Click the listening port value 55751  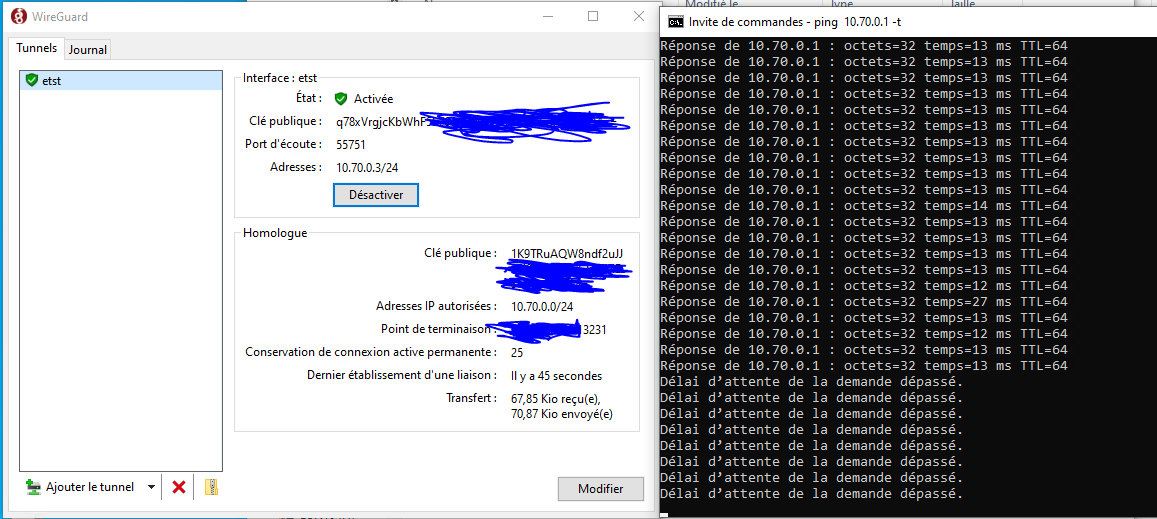pyautogui.click(x=351, y=145)
